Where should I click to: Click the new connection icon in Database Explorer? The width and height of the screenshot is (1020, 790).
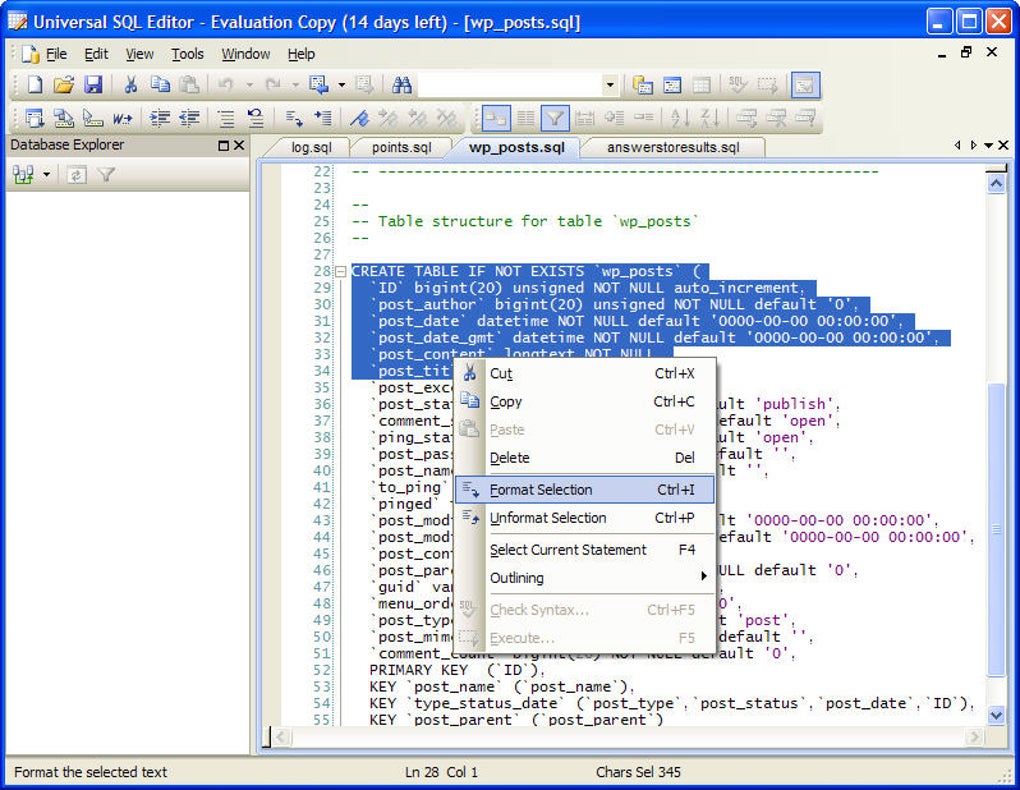(x=23, y=175)
